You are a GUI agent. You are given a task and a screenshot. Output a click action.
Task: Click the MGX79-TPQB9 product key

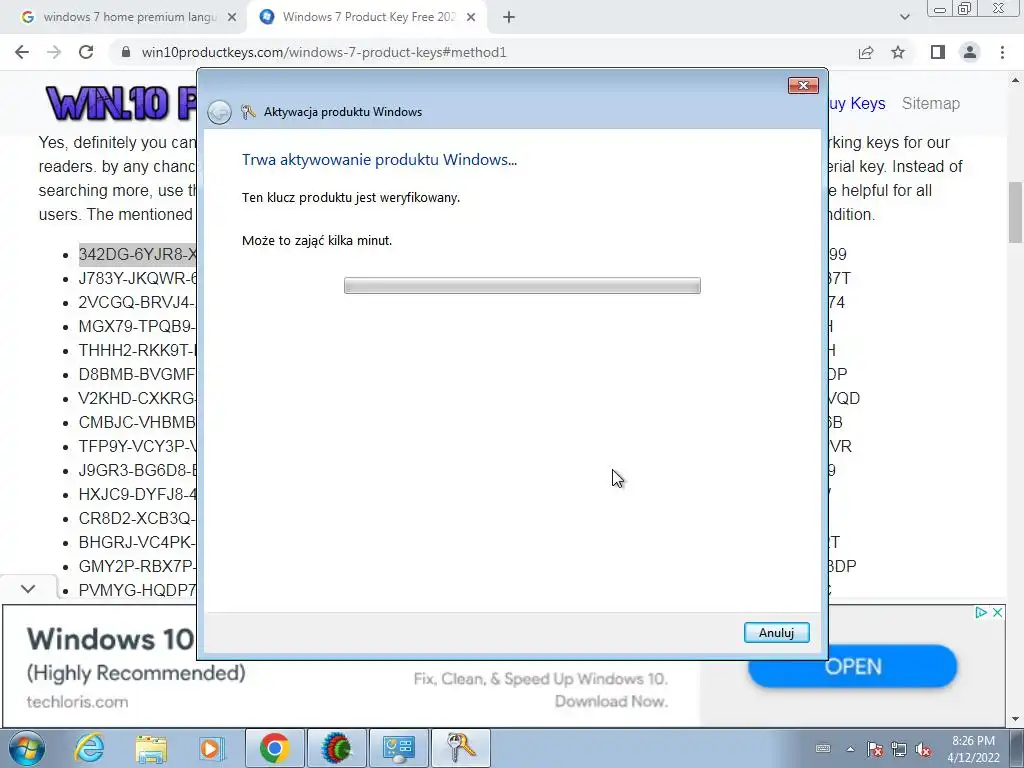[137, 326]
